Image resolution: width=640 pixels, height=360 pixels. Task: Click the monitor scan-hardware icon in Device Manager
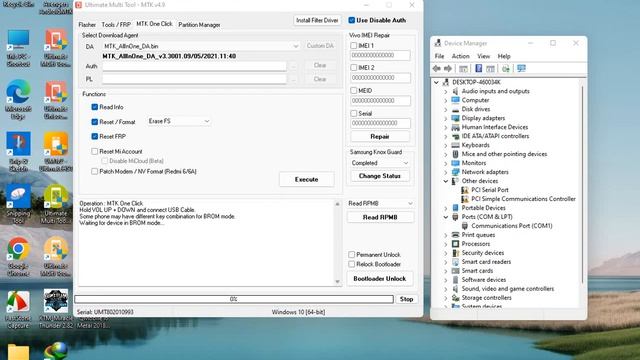coord(521,69)
